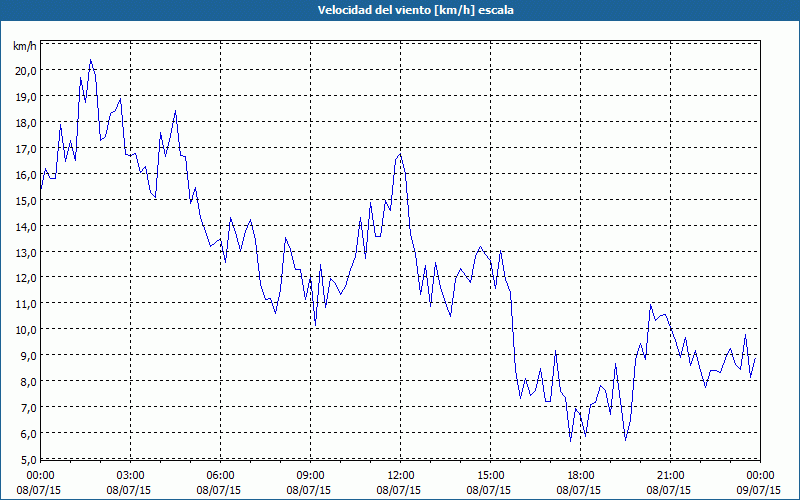
Task: Click the '06:00' time label
Action: coord(220,476)
